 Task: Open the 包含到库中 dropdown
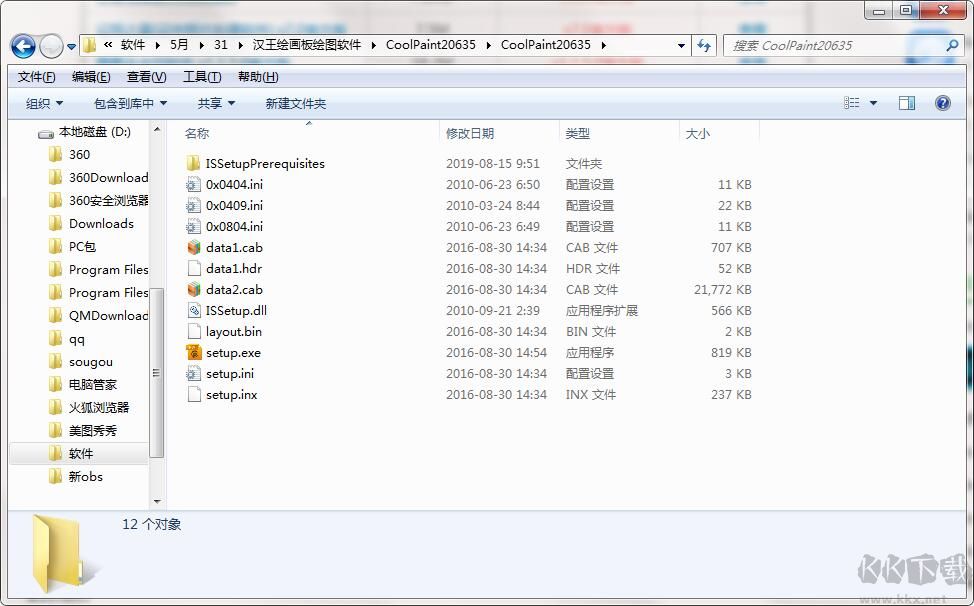[130, 103]
